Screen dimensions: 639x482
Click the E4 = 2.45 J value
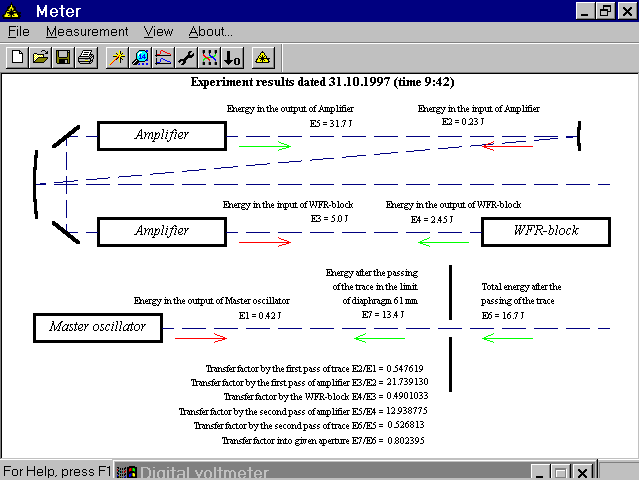pyautogui.click(x=432, y=220)
